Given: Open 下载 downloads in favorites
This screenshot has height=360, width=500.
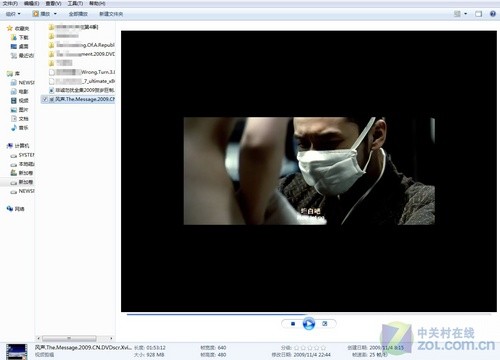Looking at the screenshot, I should pos(20,37).
